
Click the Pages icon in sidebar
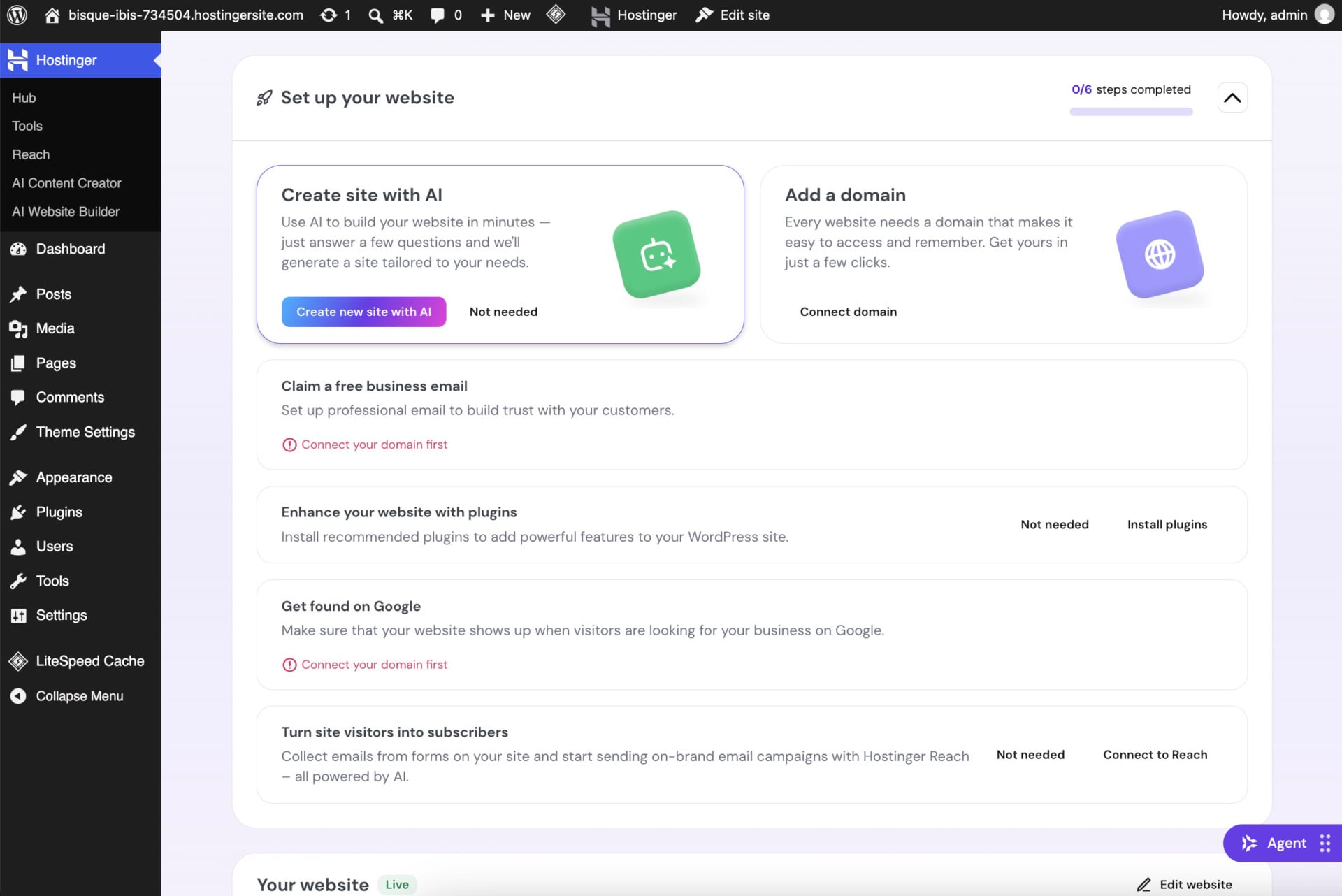18,363
